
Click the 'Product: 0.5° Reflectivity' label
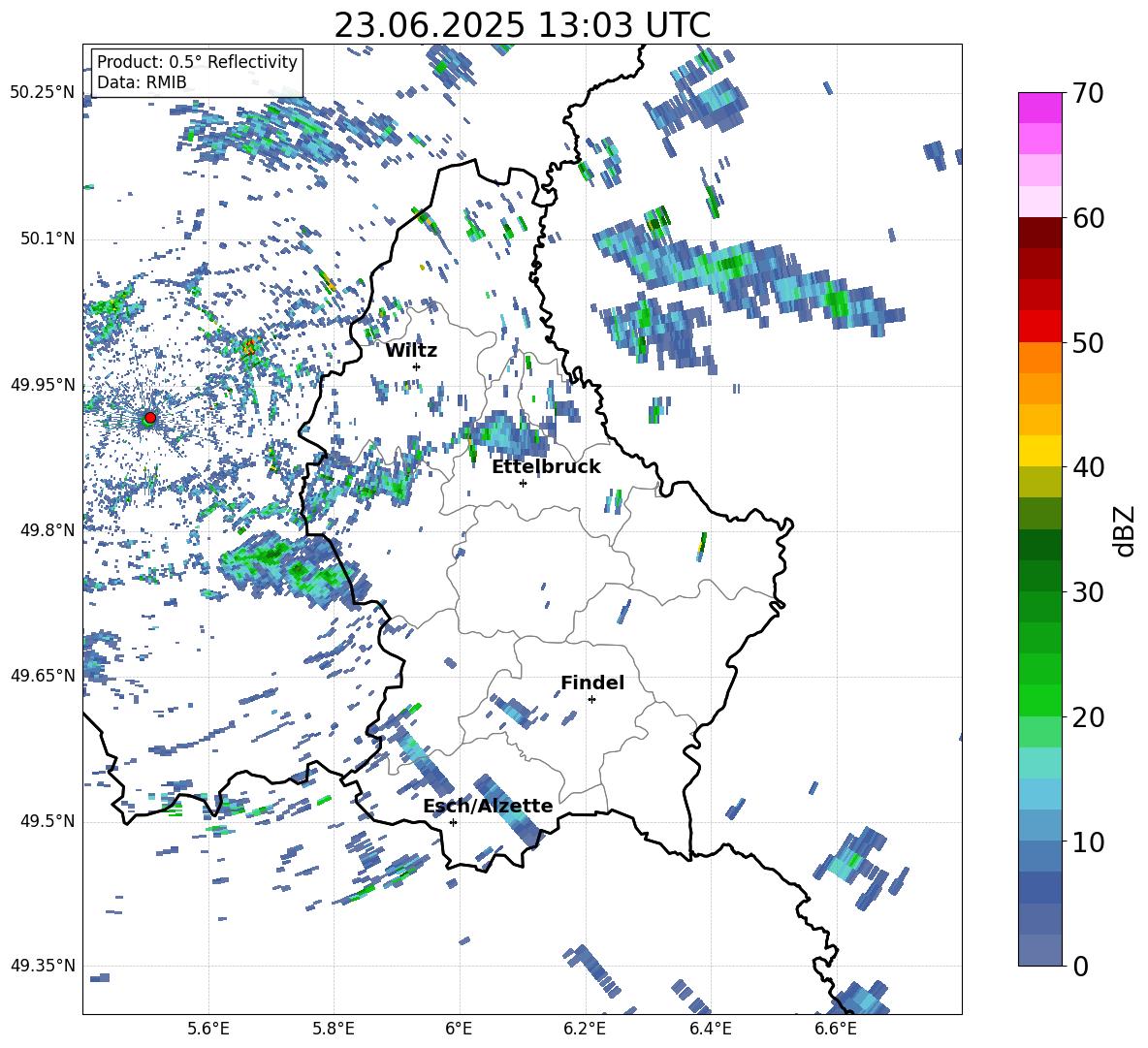197,62
